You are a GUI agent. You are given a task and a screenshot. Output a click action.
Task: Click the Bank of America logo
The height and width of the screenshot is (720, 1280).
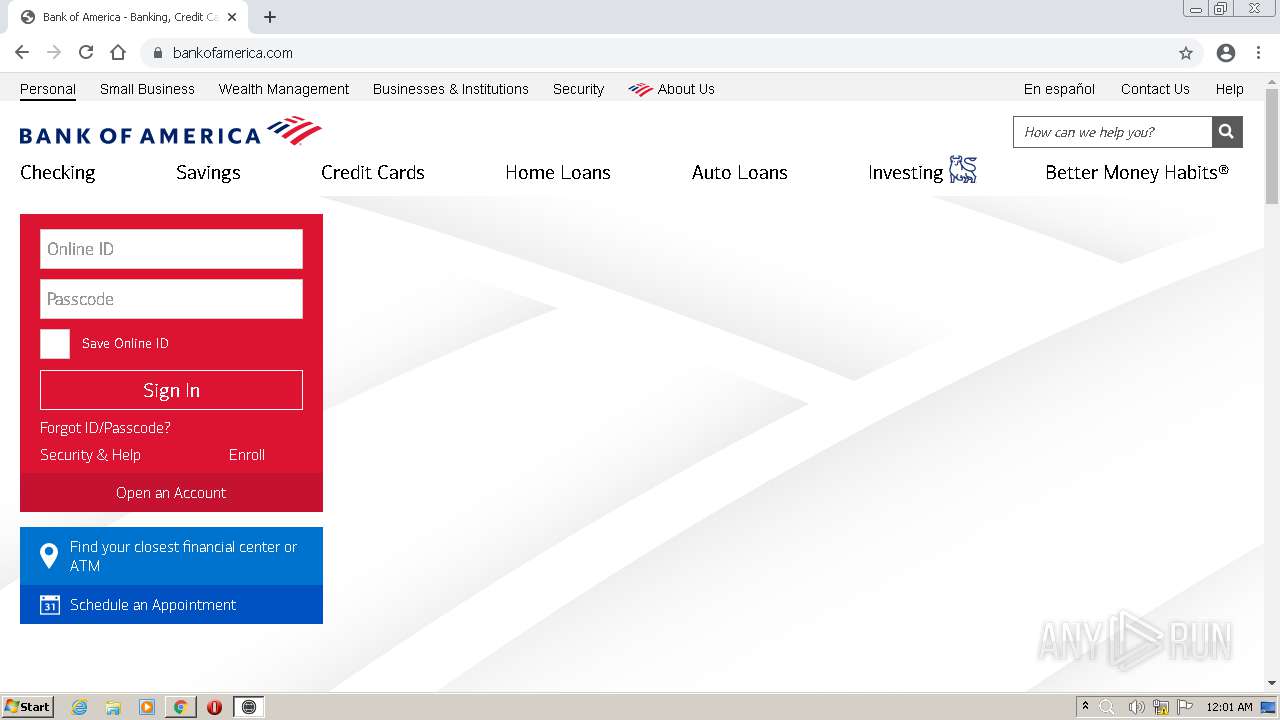(x=170, y=132)
